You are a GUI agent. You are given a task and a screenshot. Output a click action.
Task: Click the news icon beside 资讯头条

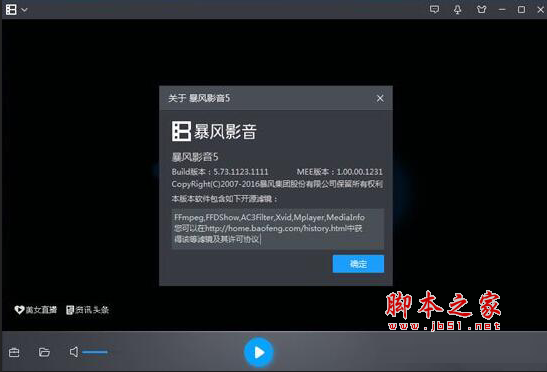(70, 310)
